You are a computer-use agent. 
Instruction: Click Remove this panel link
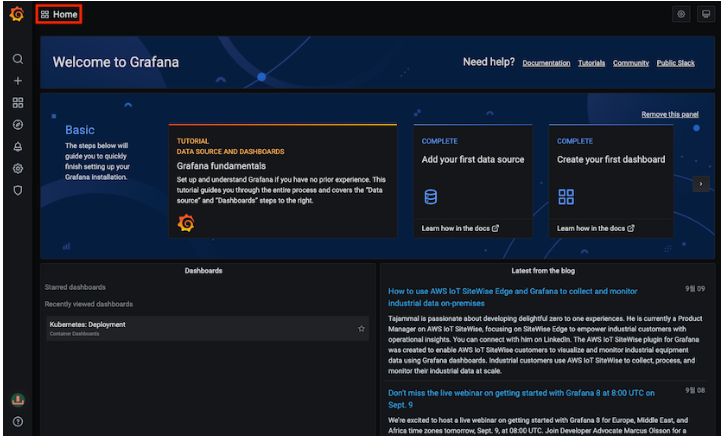point(670,114)
